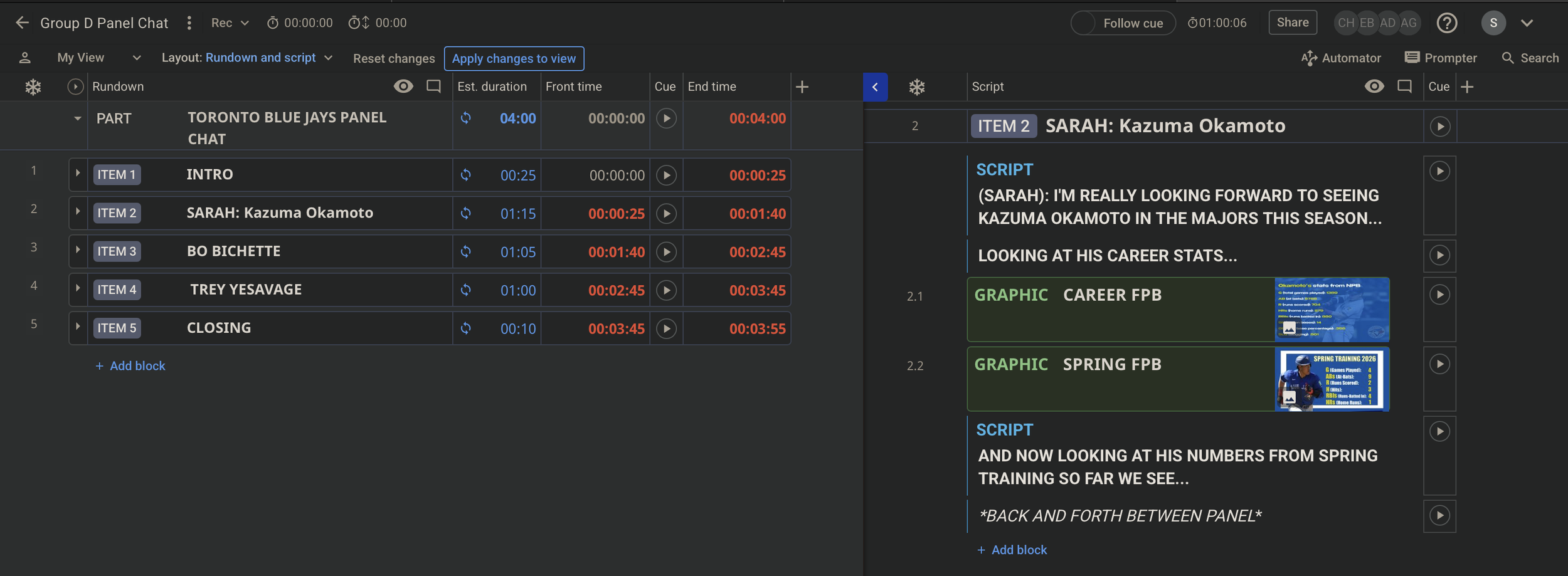Open the Automator tool
Image resolution: width=1568 pixels, height=576 pixels.
[1341, 58]
